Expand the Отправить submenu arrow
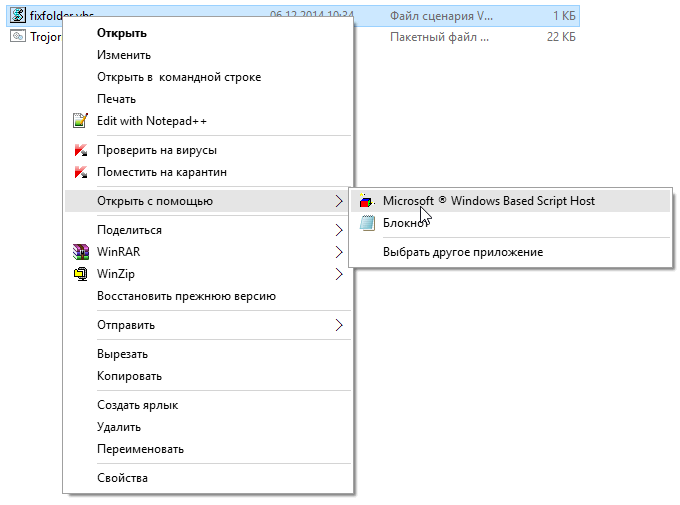This screenshot has width=680, height=505. [x=339, y=325]
